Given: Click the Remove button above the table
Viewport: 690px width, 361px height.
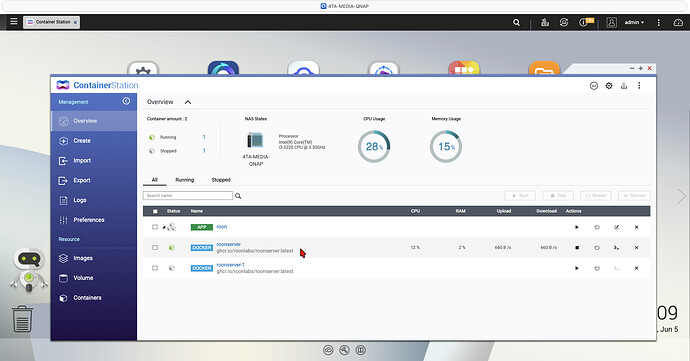Looking at the screenshot, I should click(x=634, y=195).
